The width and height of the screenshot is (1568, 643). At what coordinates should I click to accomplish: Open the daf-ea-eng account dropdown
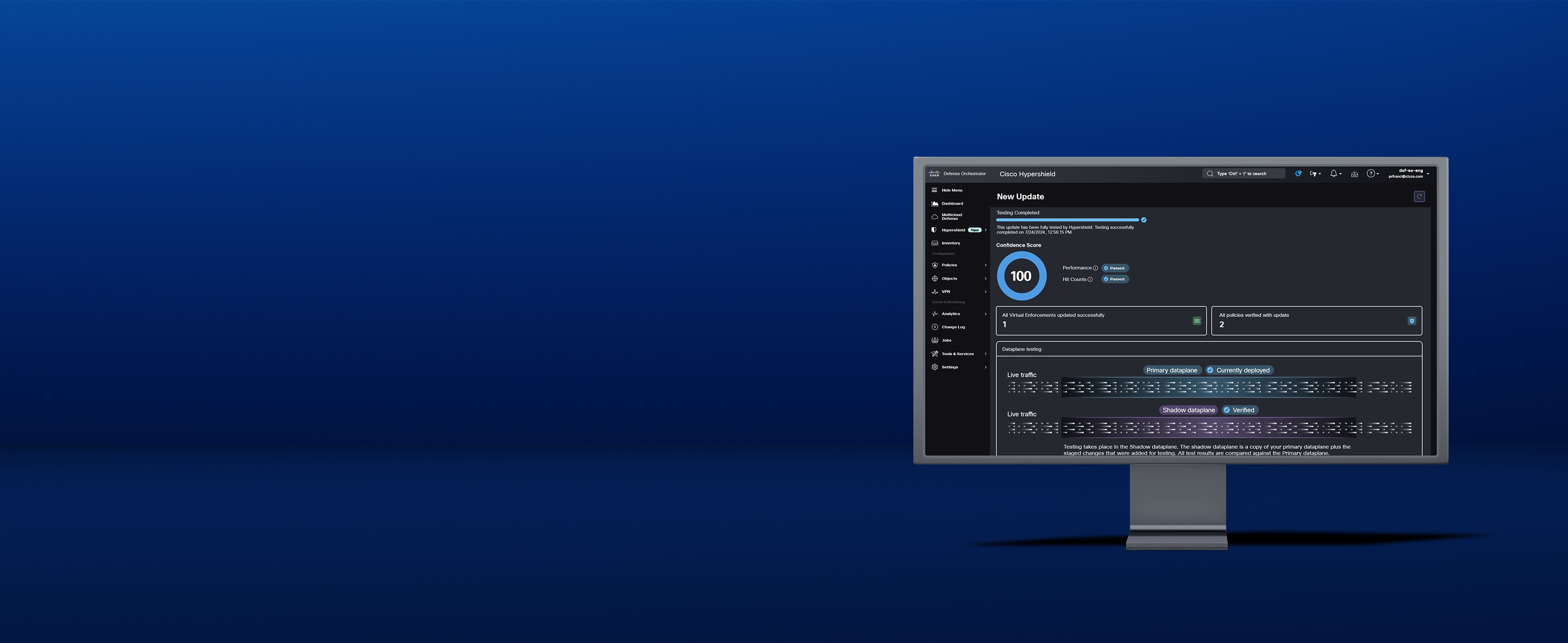pyautogui.click(x=1409, y=173)
